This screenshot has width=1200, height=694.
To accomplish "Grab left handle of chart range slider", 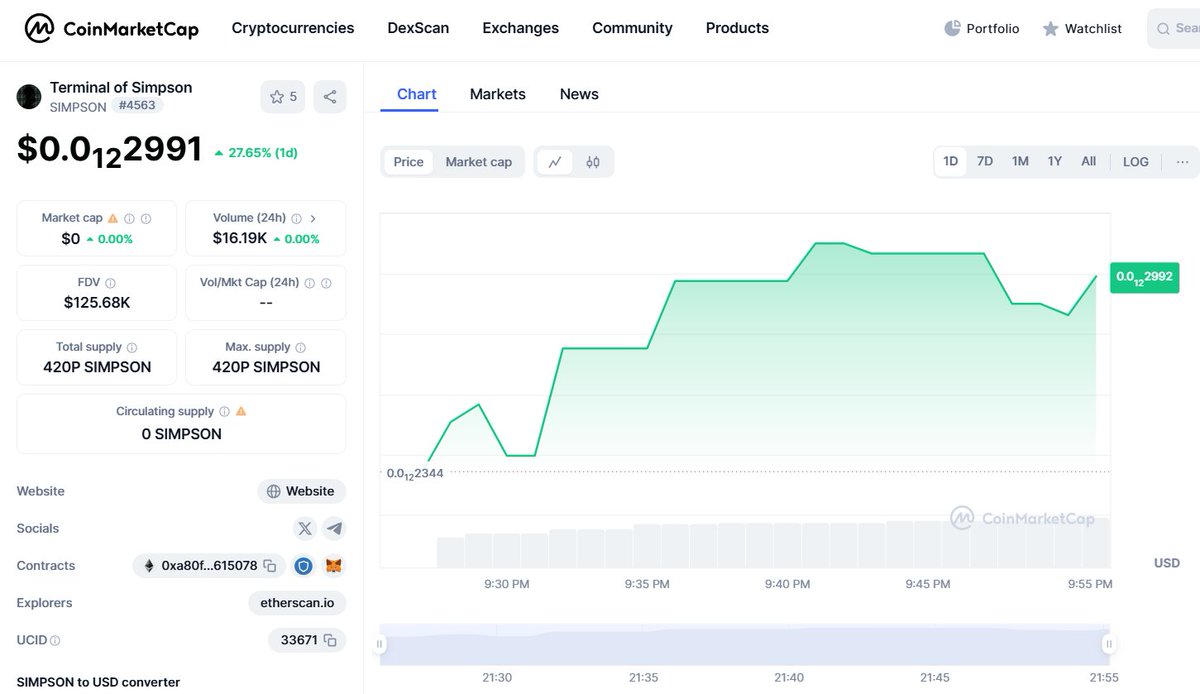I will pyautogui.click(x=380, y=644).
